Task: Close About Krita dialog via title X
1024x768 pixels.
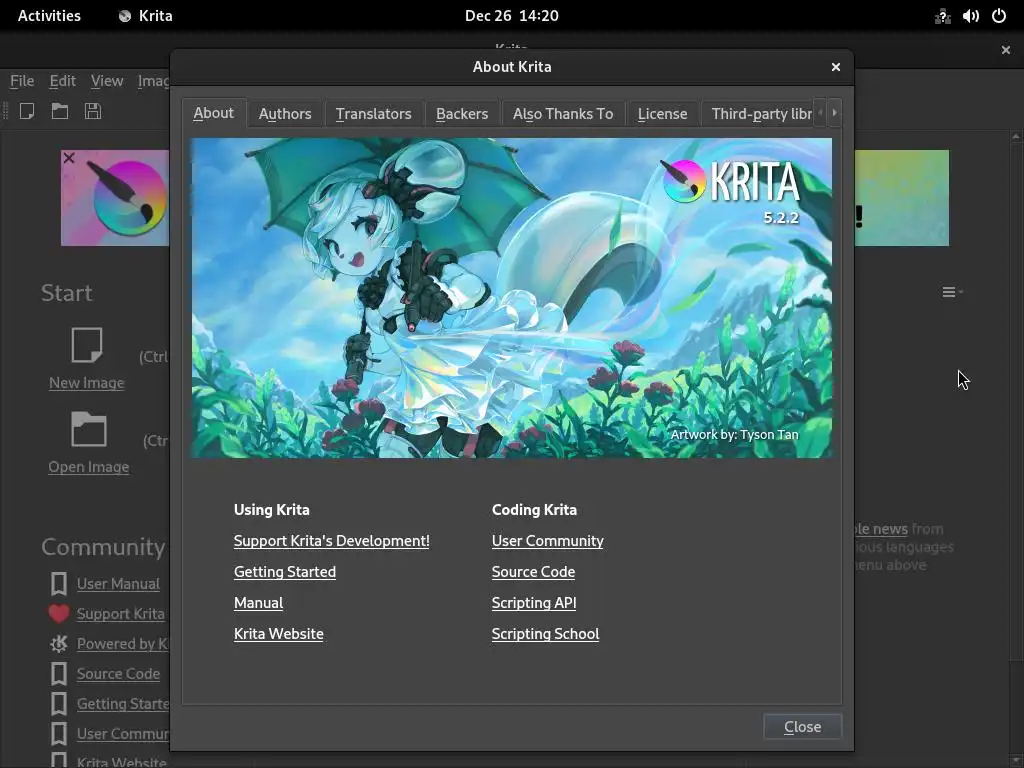Action: point(836,67)
